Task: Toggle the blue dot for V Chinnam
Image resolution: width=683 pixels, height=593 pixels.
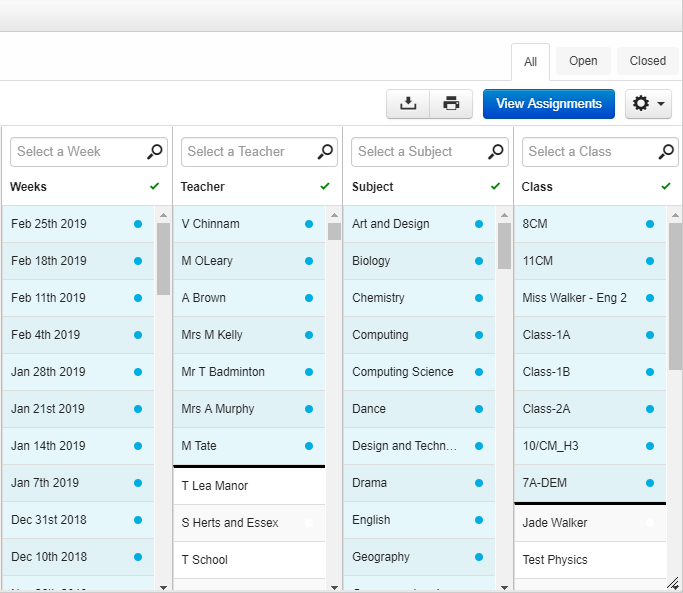Action: tap(309, 224)
